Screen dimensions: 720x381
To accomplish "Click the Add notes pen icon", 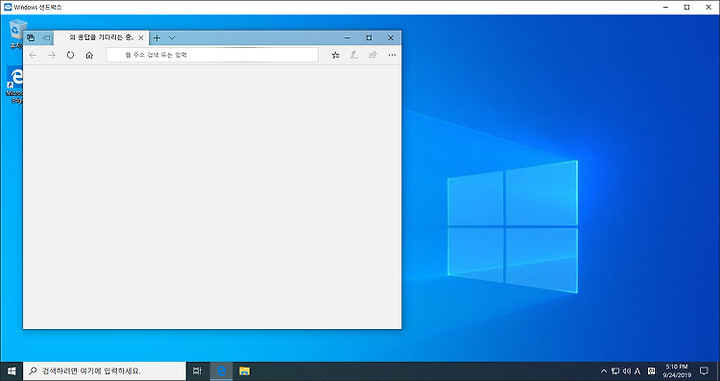I will tap(354, 55).
